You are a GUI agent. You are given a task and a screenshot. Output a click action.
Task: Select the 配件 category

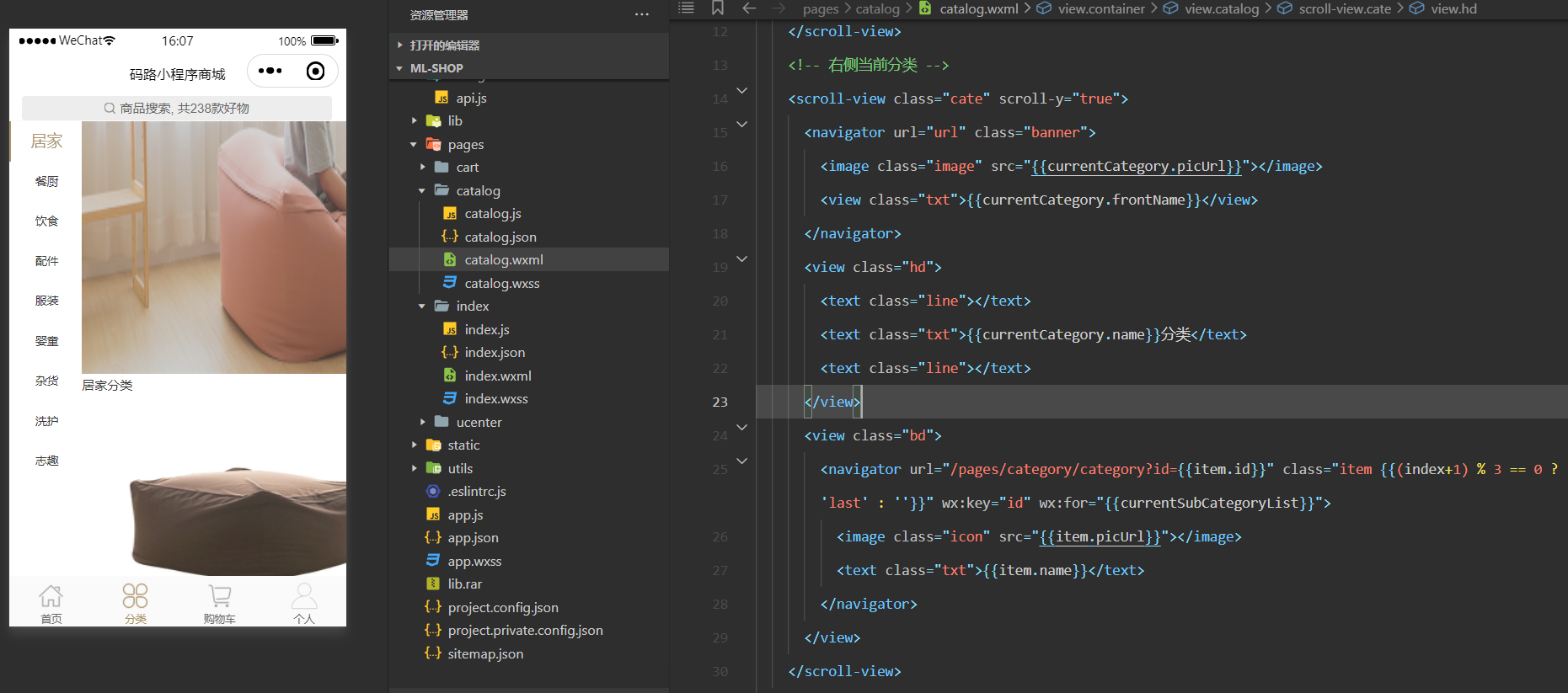pos(46,261)
